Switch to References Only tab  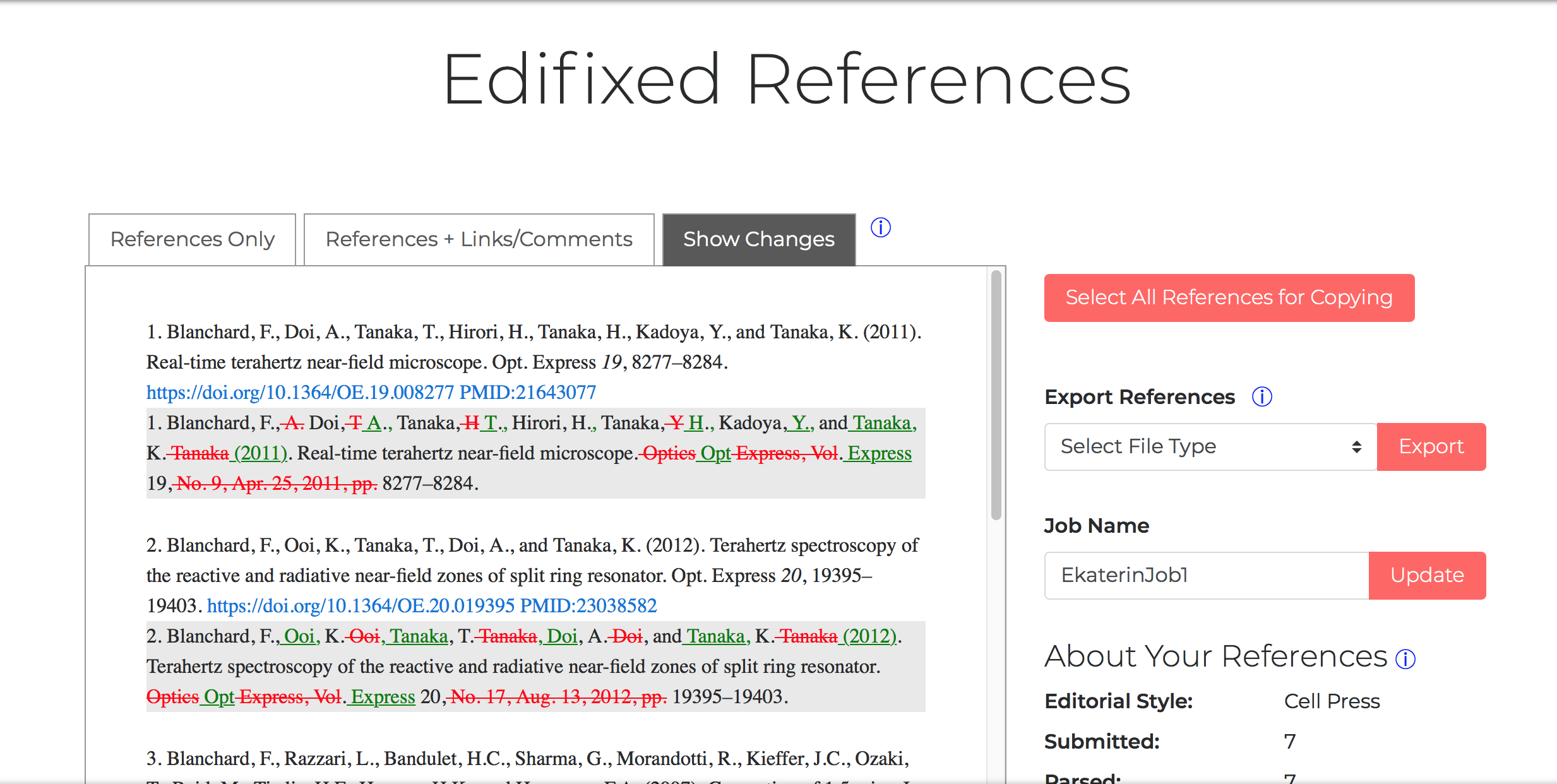tap(192, 239)
